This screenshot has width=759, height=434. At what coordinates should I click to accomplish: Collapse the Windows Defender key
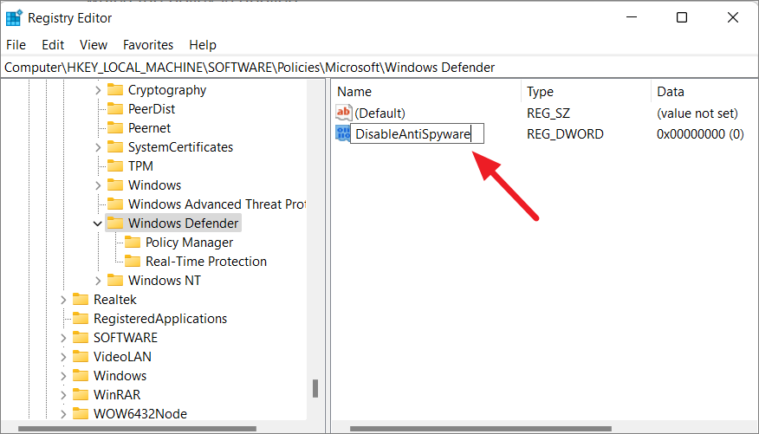coord(98,224)
